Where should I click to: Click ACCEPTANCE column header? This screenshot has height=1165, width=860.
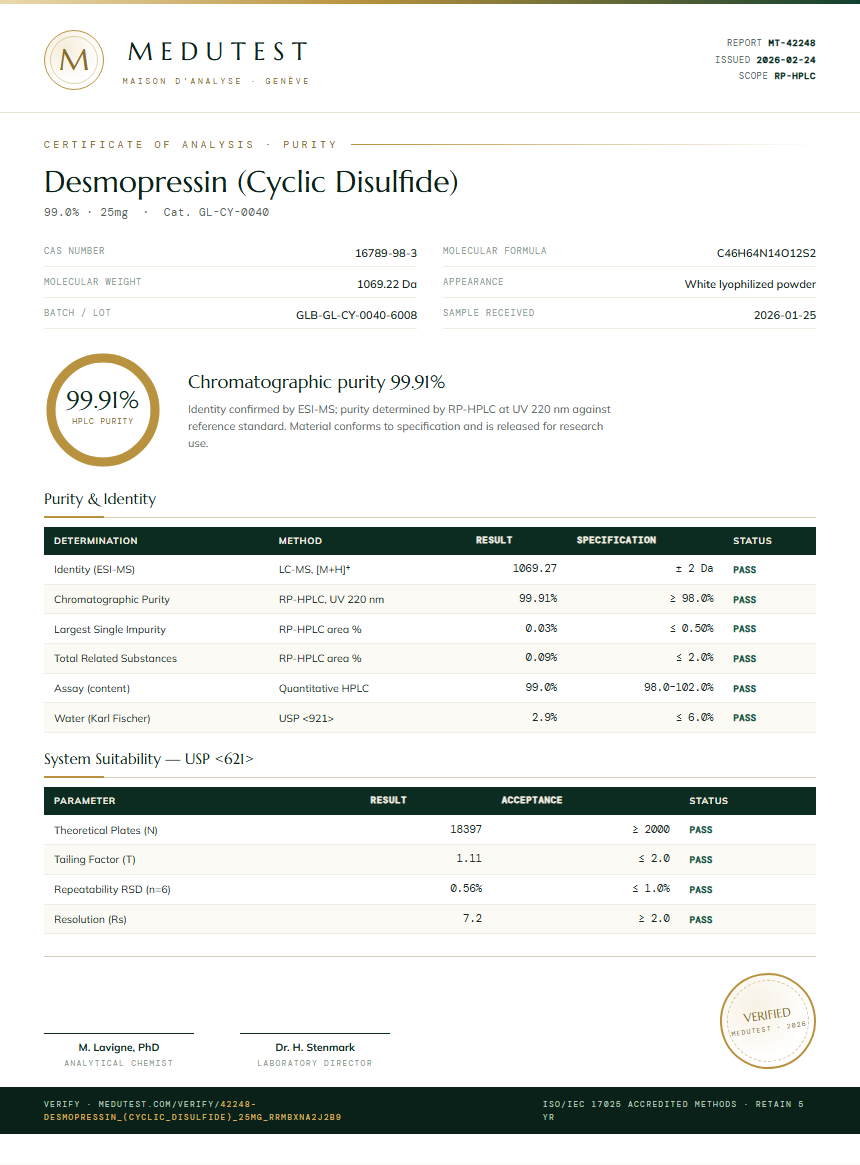[531, 800]
